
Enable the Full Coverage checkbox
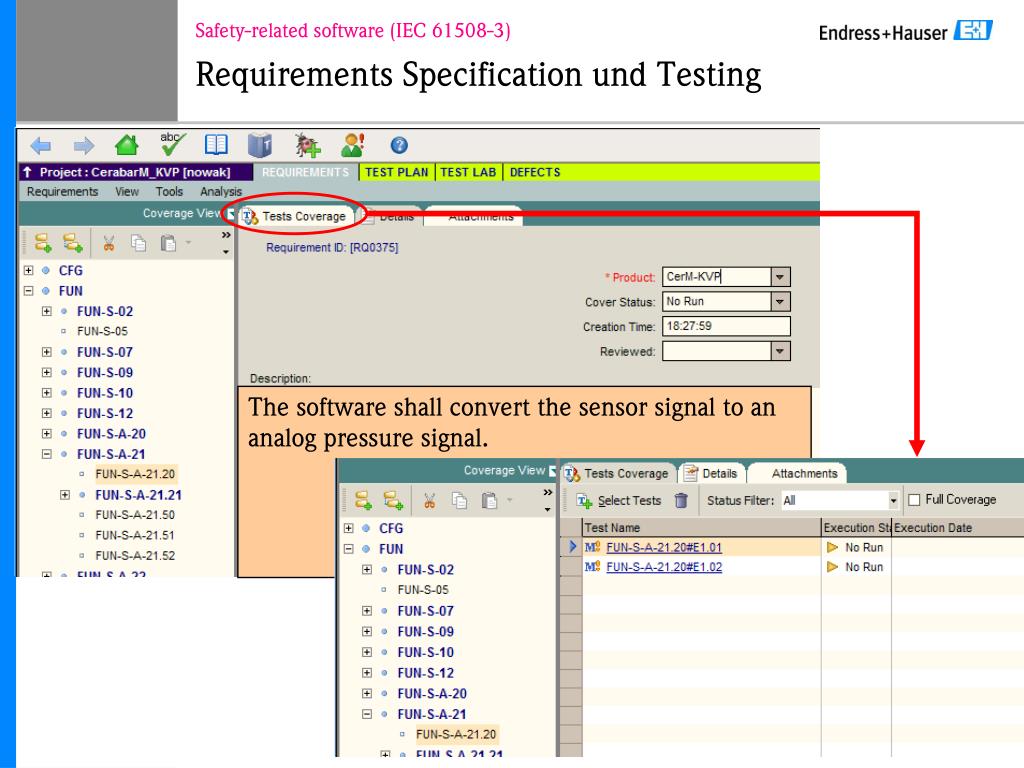point(914,500)
